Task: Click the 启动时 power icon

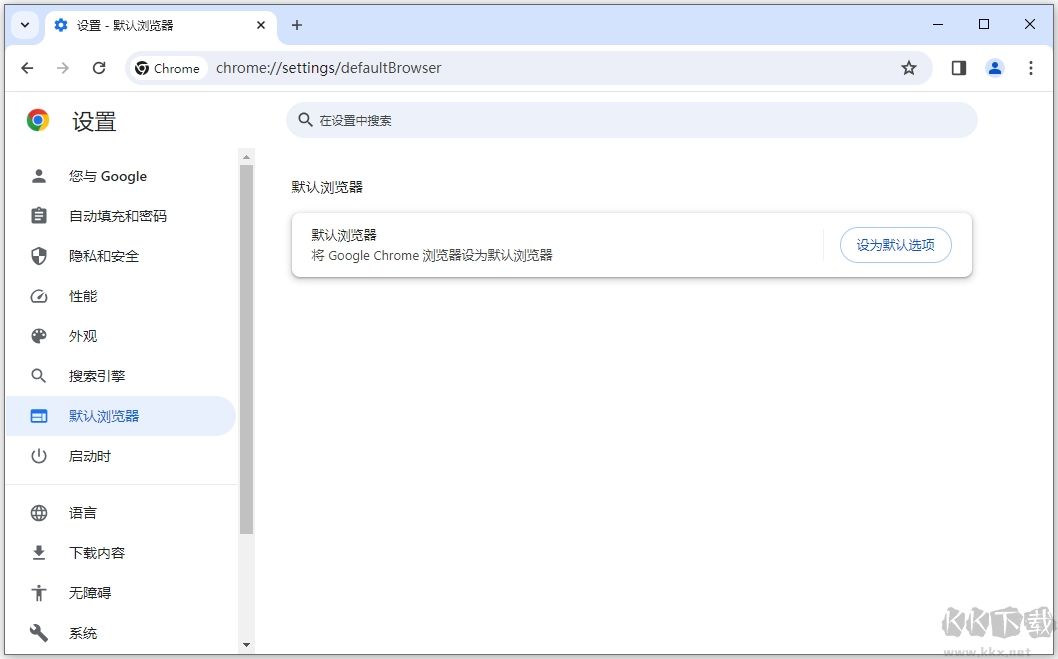Action: (38, 456)
